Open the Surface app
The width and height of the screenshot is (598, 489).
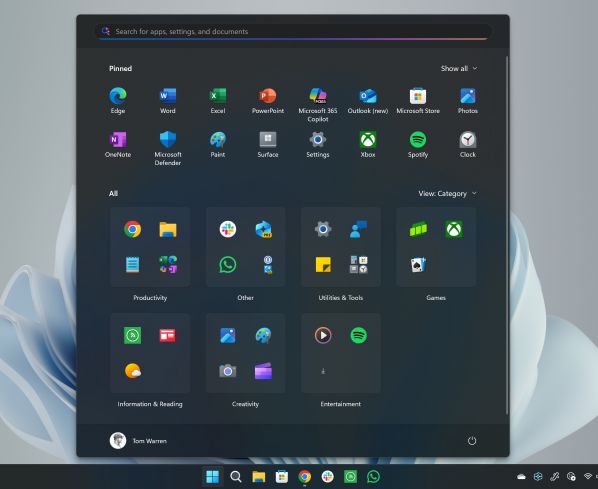[x=268, y=144]
